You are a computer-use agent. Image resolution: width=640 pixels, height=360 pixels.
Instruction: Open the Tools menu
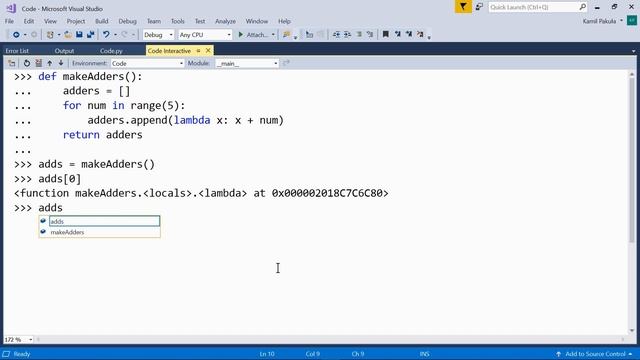[178, 21]
